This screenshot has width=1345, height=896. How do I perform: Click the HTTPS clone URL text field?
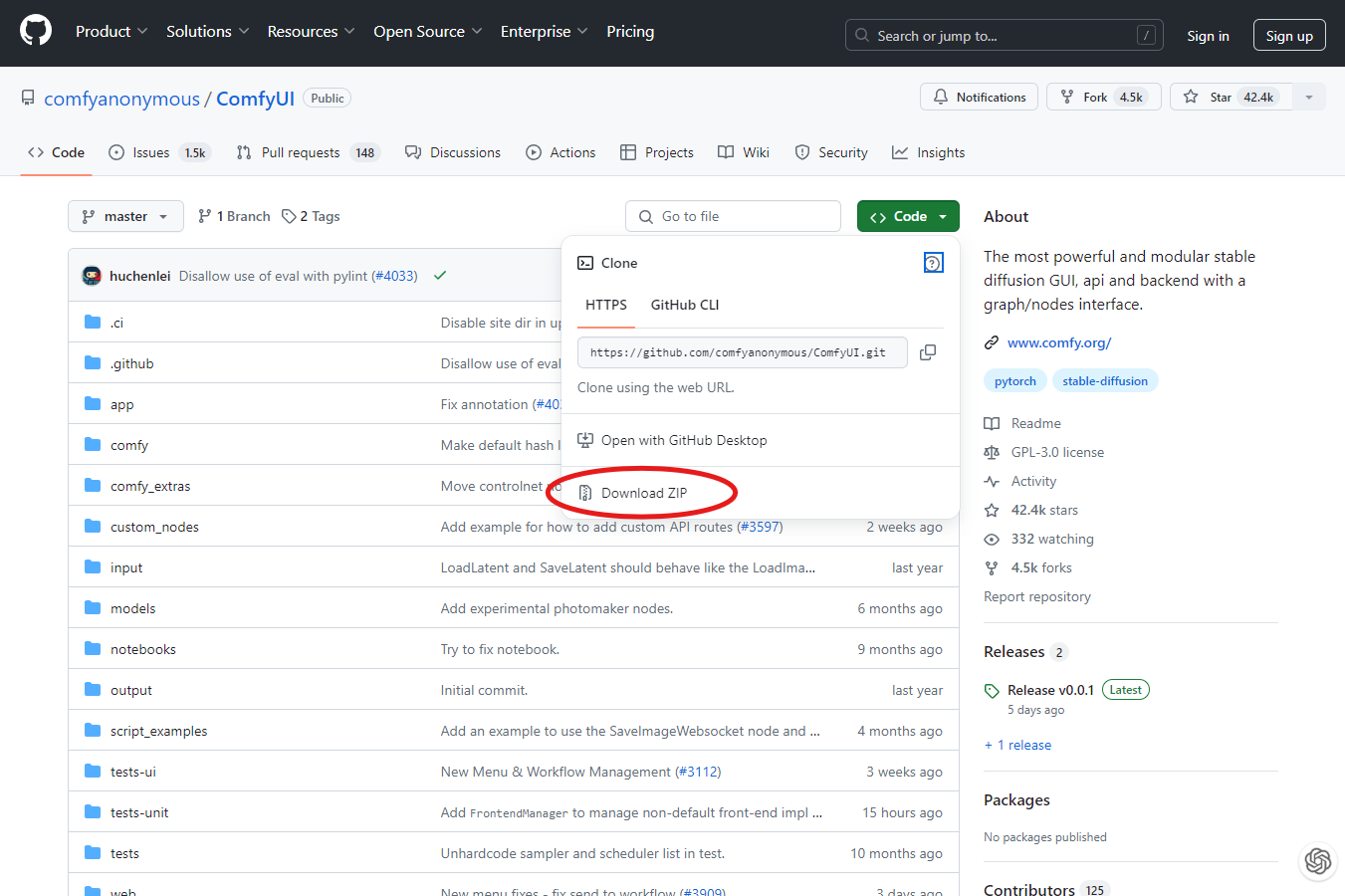pyautogui.click(x=743, y=352)
